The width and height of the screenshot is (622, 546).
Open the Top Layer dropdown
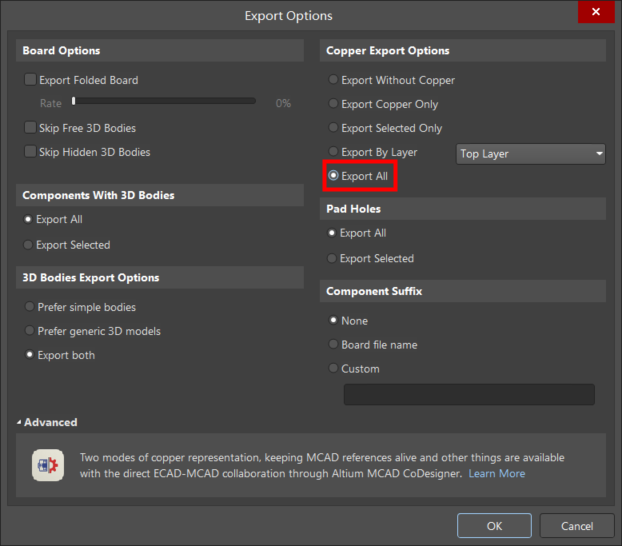click(531, 154)
